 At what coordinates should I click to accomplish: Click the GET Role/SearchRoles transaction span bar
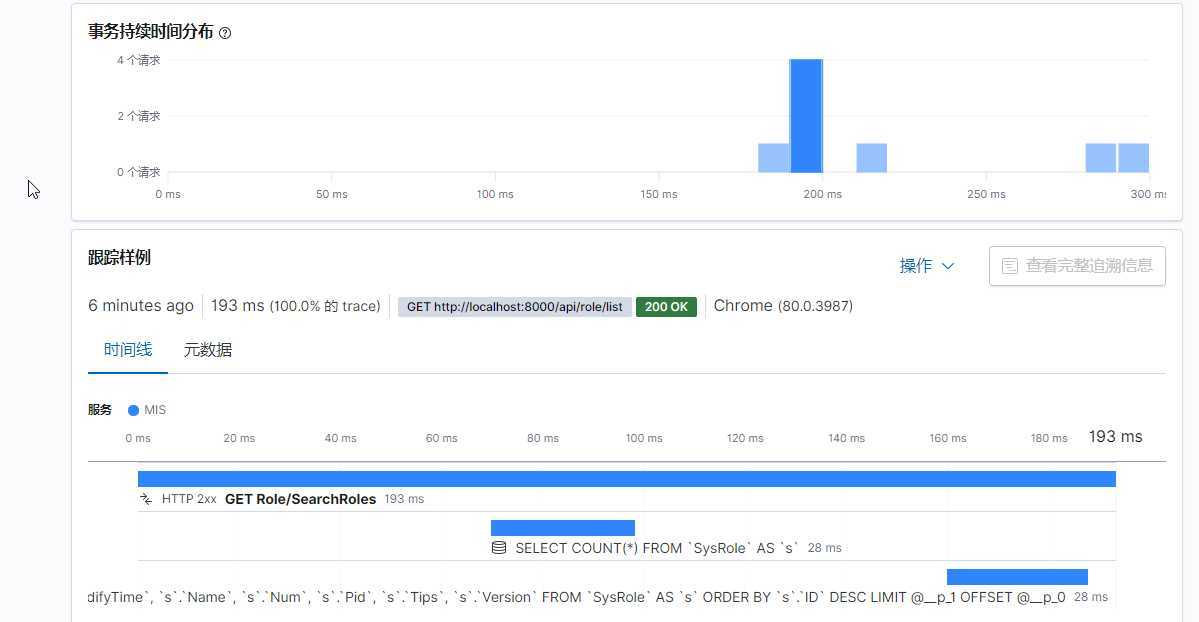pos(626,479)
